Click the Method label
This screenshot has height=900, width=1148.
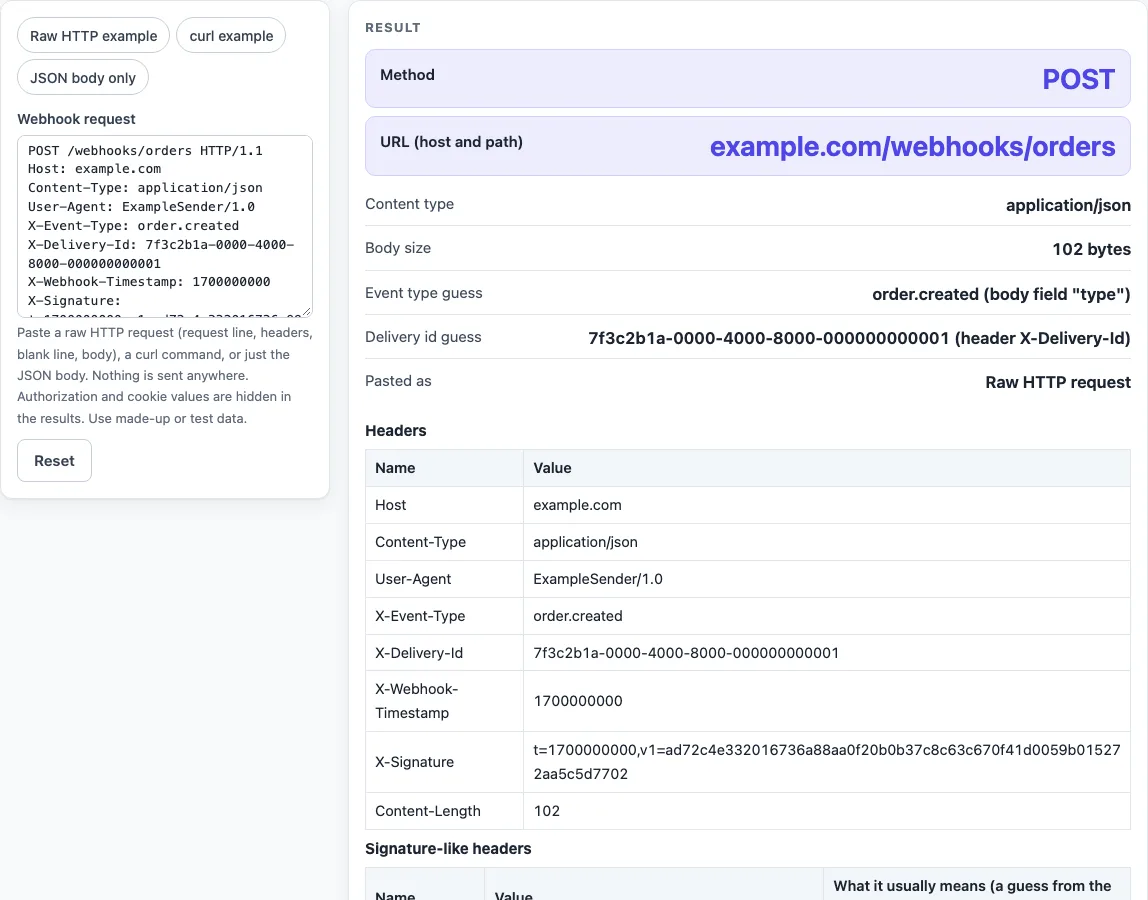[407, 75]
